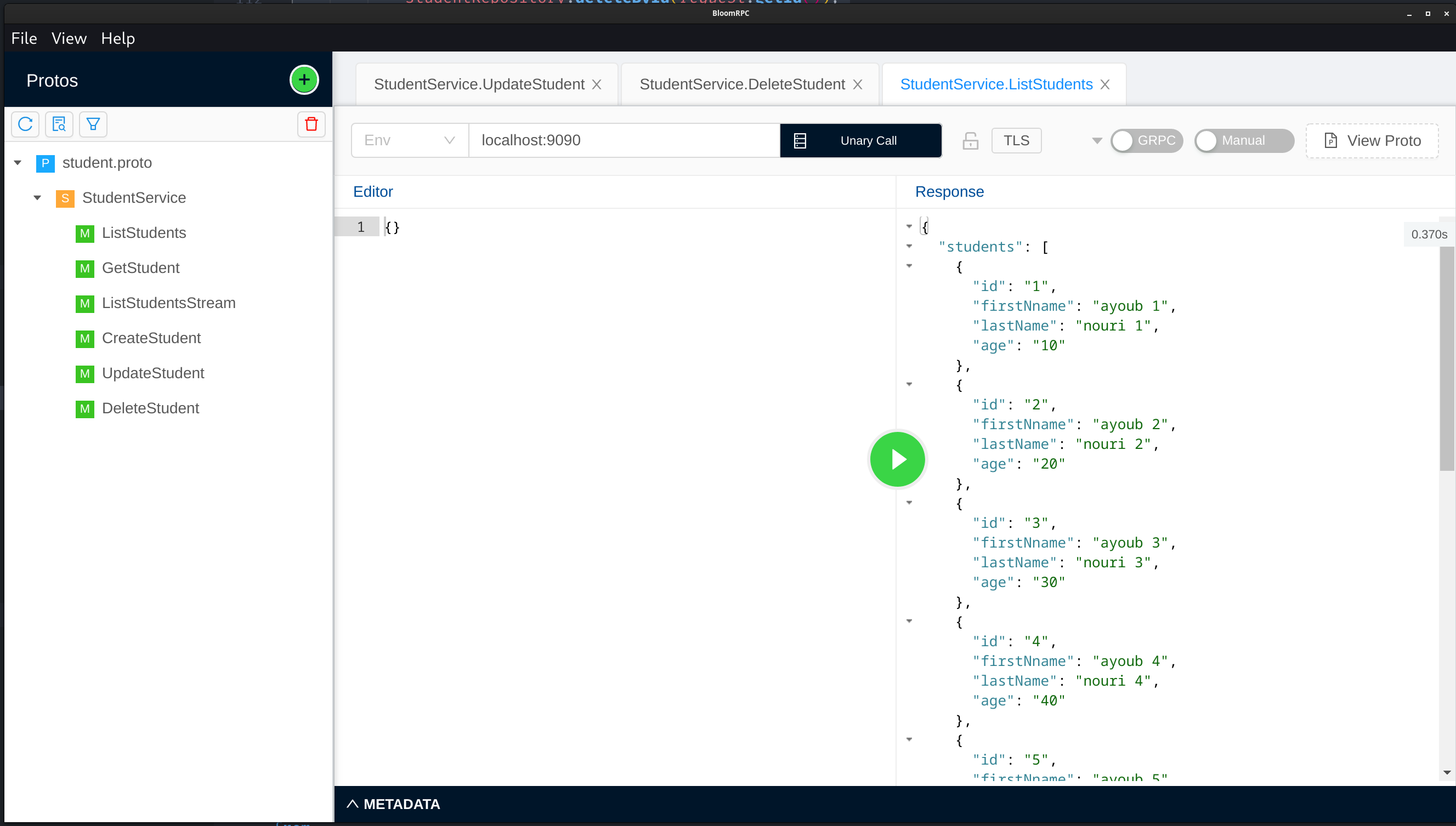Click the reload protos refresh icon
Screen dimensions: 1456x826
pyautogui.click(x=25, y=124)
